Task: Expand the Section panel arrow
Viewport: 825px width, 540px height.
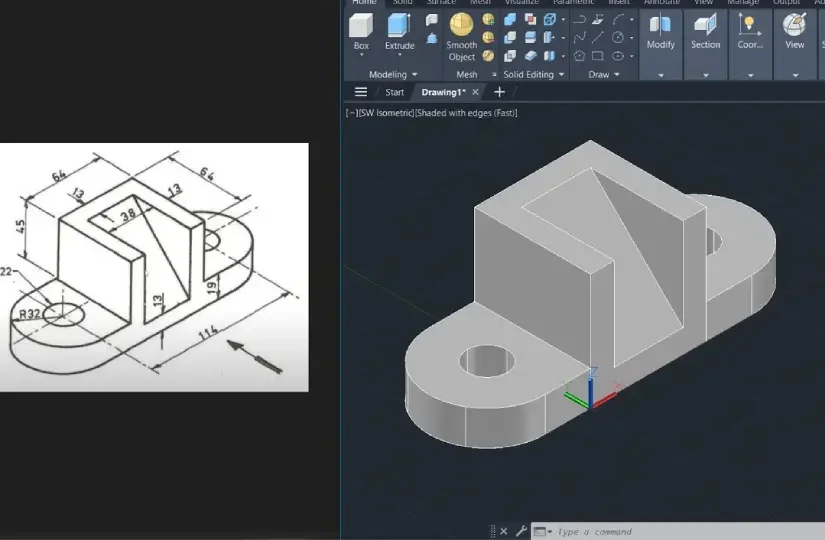Action: tap(706, 75)
